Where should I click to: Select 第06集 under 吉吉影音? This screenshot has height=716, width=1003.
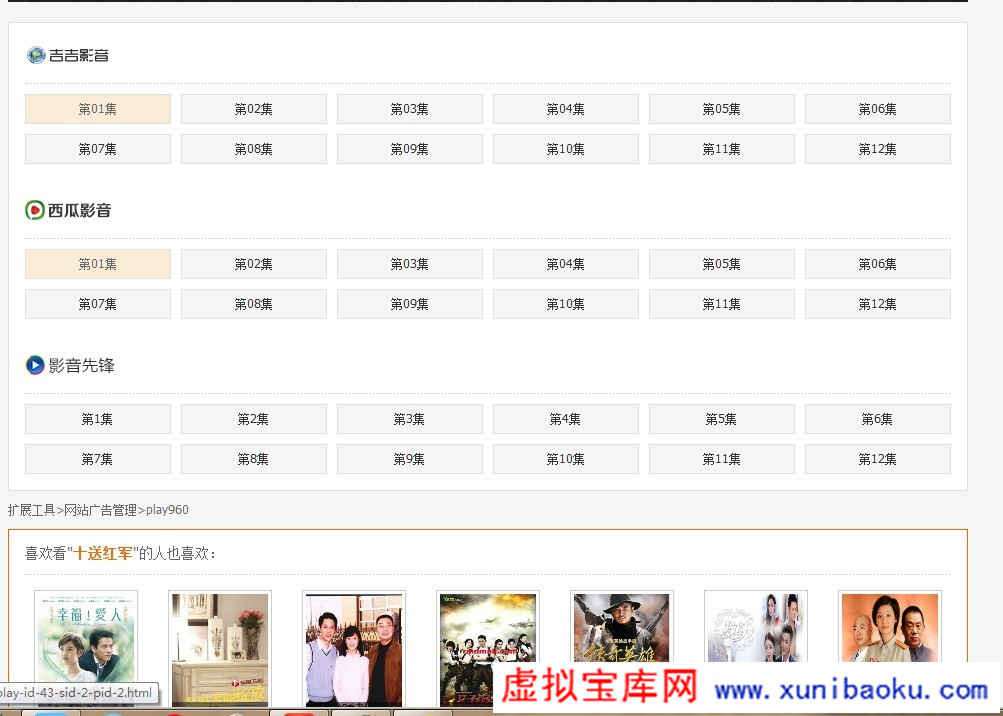pyautogui.click(x=877, y=109)
